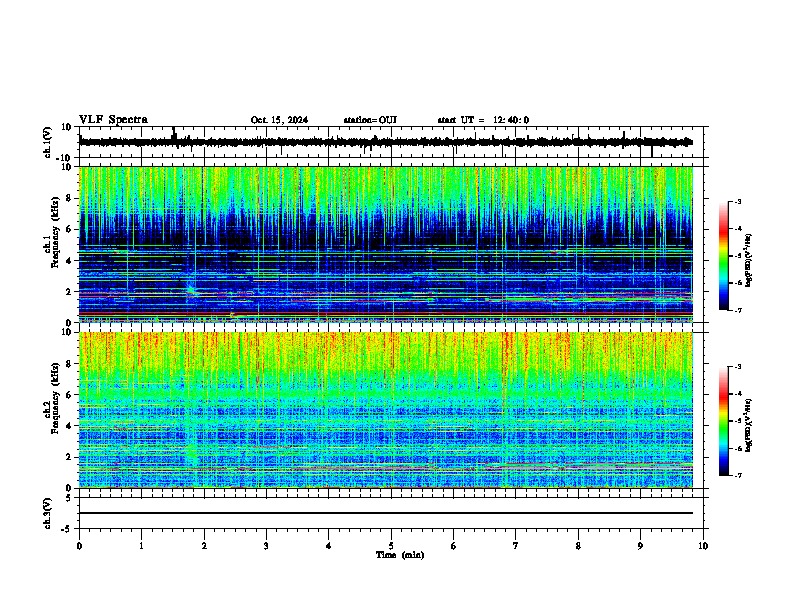The width and height of the screenshot is (792, 612).
Task: Click the "-3" label on ch.1 color bar
Action: click(x=737, y=202)
